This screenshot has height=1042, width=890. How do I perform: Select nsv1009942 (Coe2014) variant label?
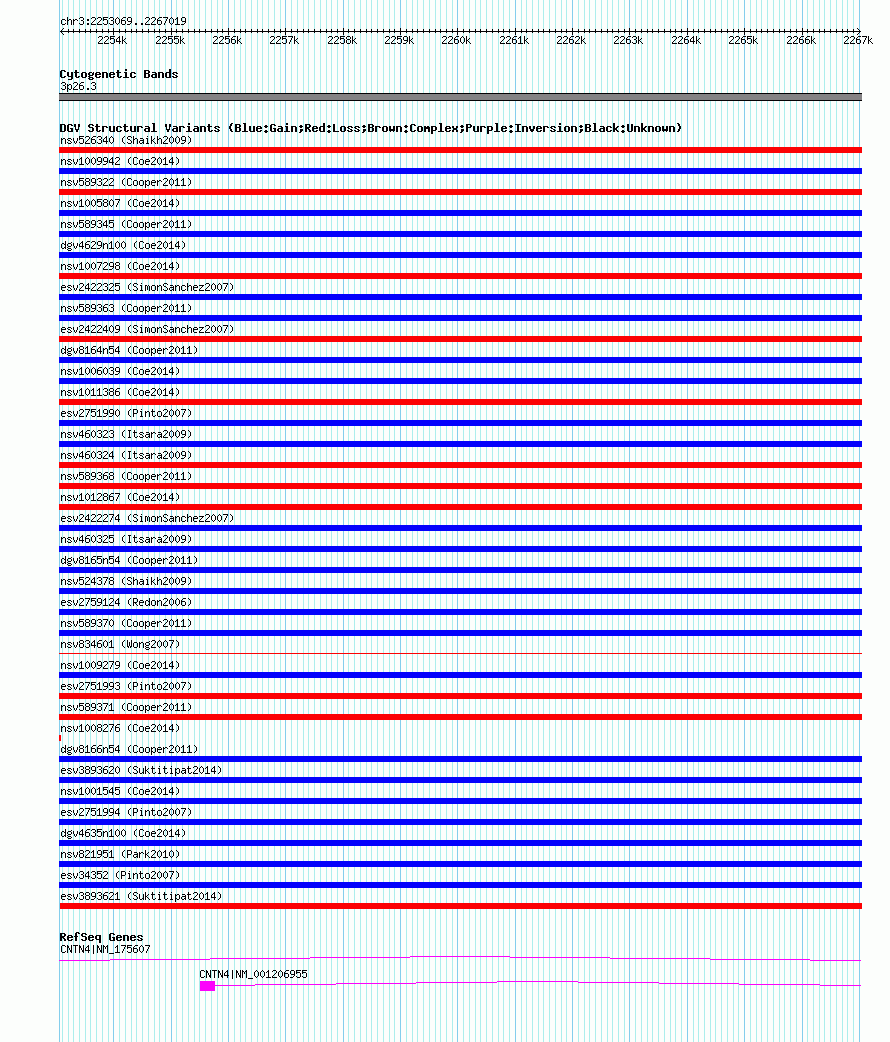pyautogui.click(x=120, y=161)
